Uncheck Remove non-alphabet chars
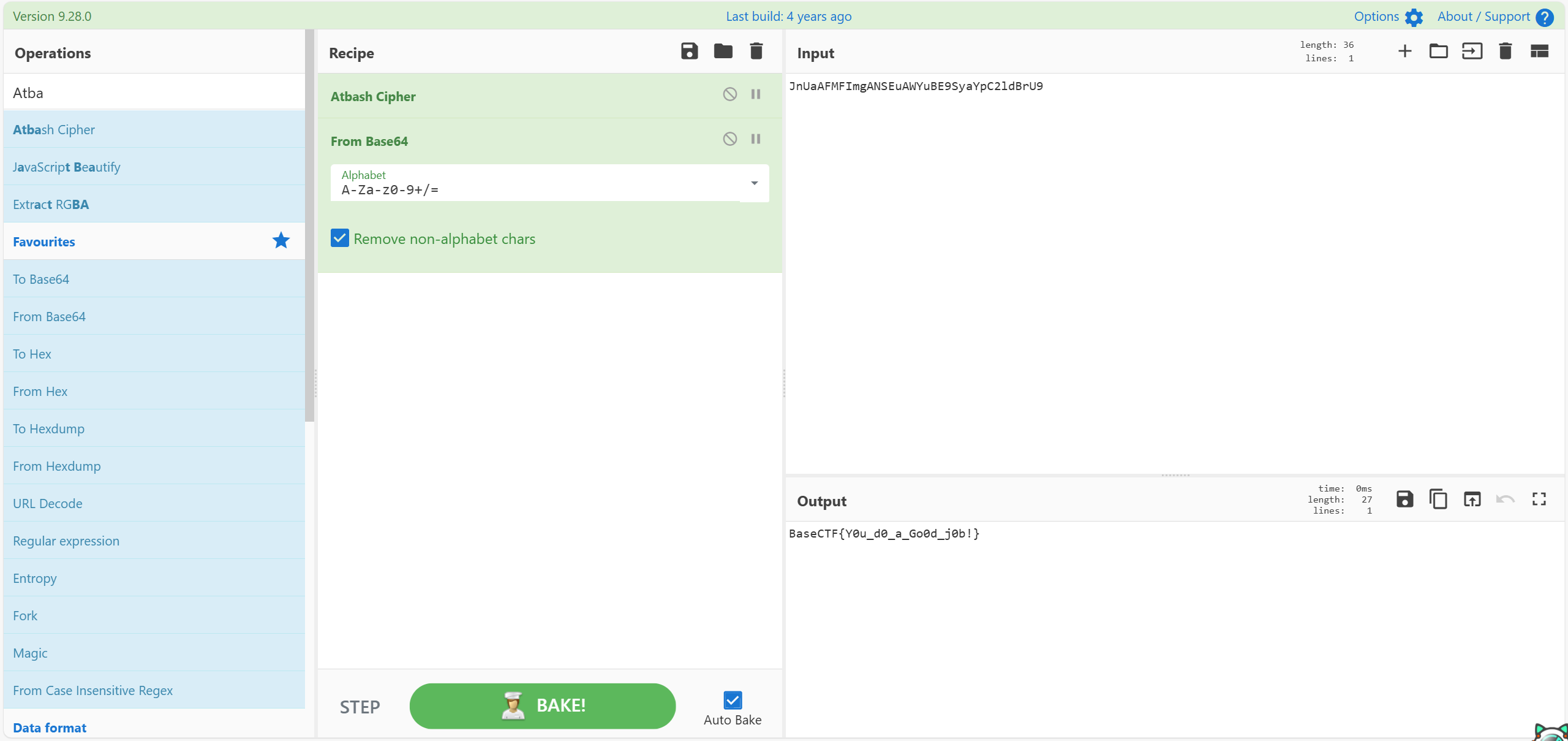 point(340,238)
